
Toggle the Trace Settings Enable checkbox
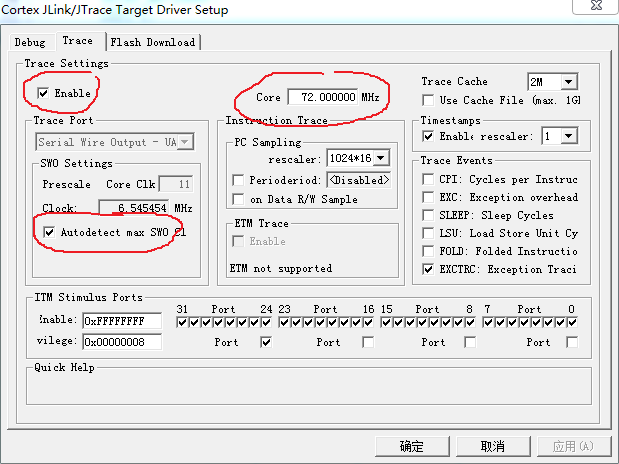click(43, 93)
